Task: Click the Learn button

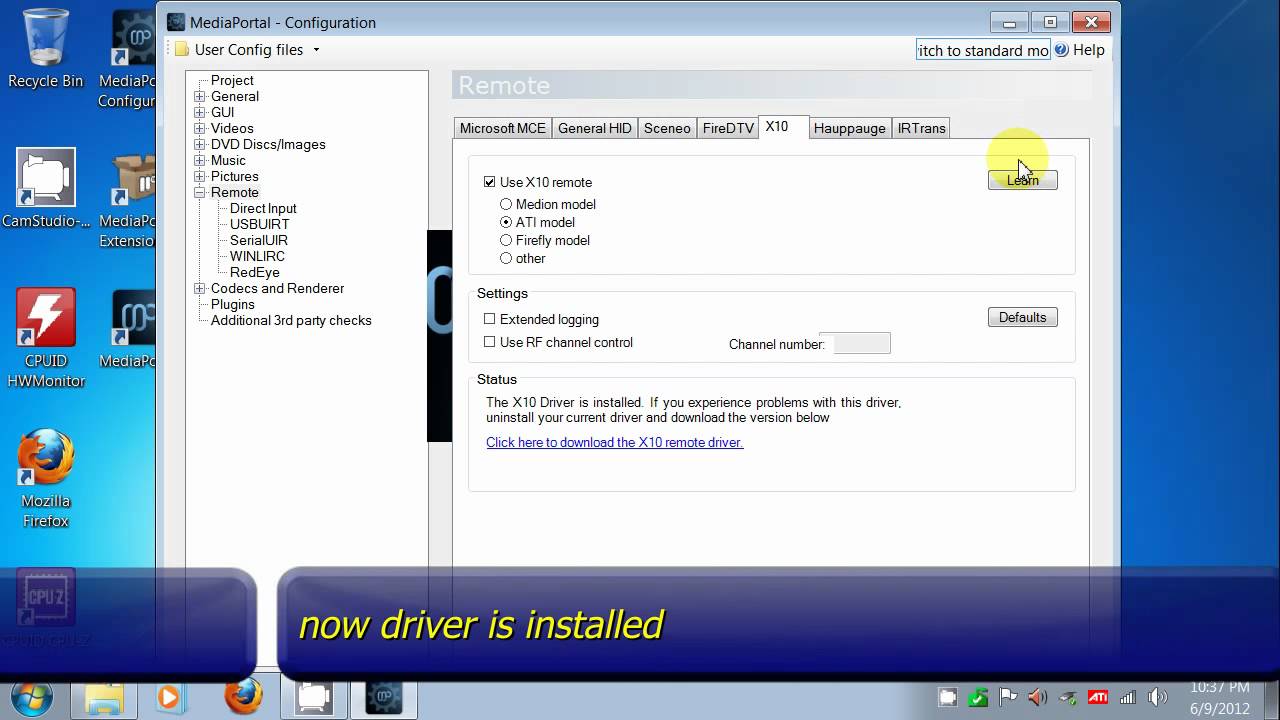Action: tap(1022, 180)
